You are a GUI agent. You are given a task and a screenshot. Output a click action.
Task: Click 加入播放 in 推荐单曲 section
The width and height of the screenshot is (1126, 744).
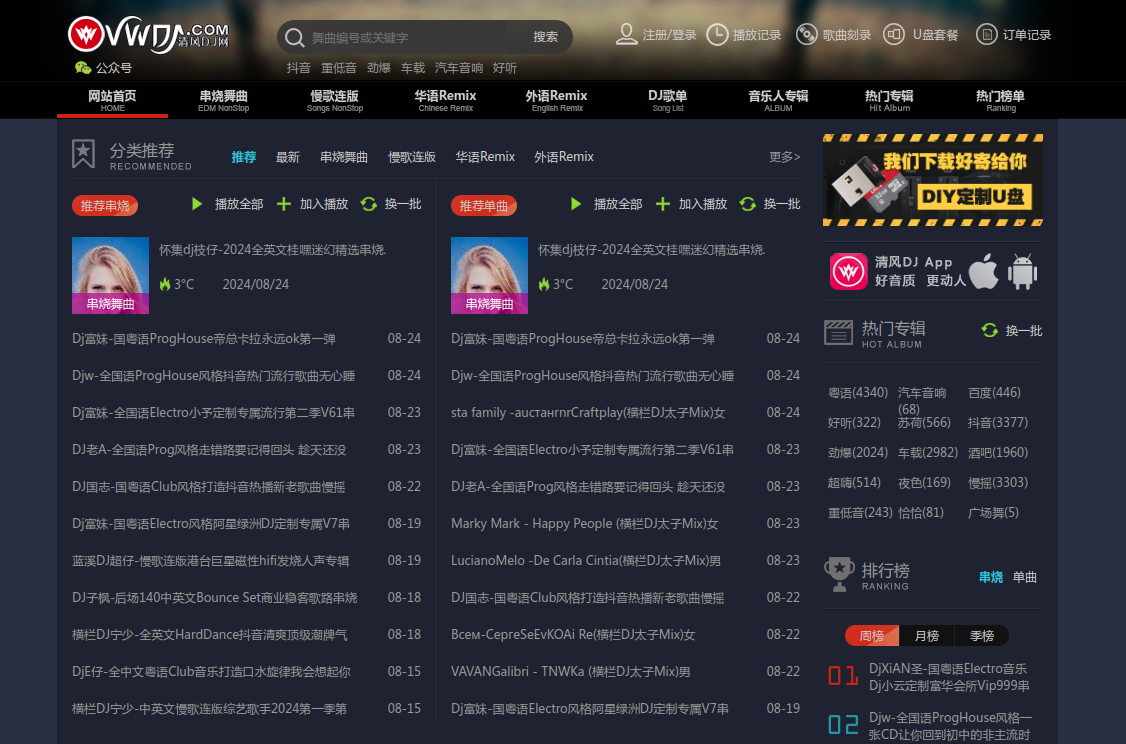(691, 204)
